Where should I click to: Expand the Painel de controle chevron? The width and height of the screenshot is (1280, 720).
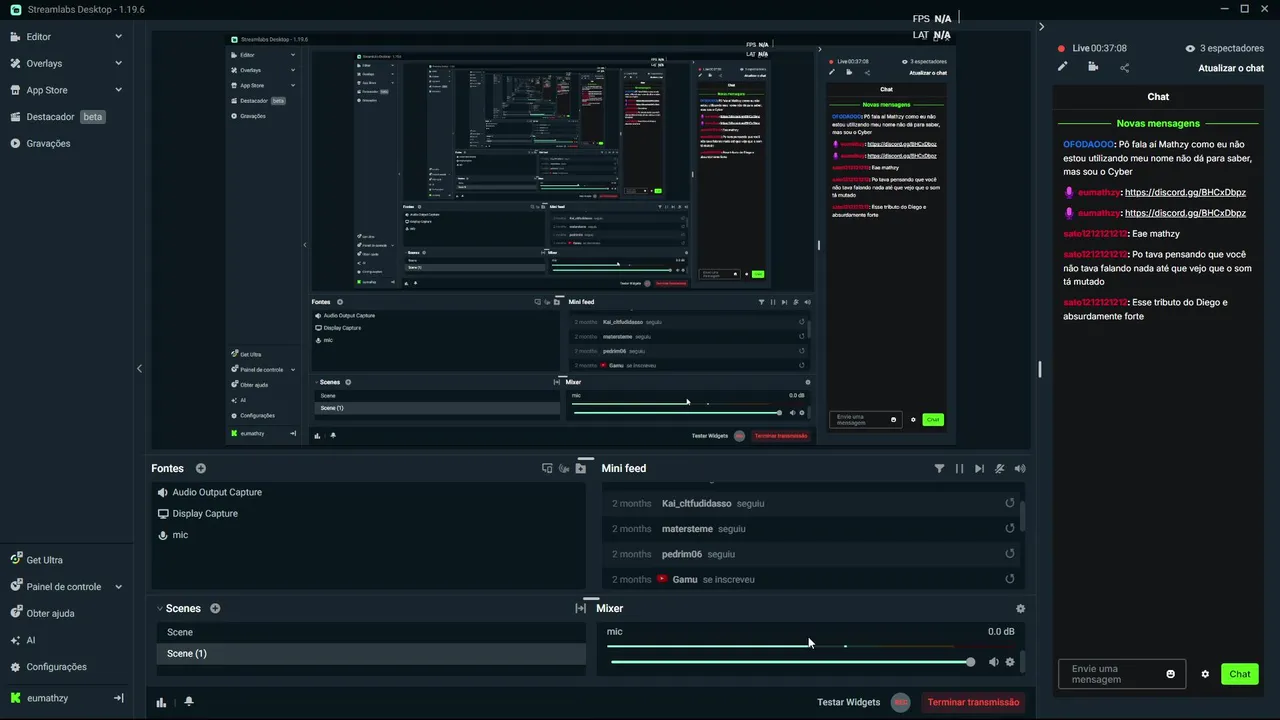pyautogui.click(x=118, y=587)
